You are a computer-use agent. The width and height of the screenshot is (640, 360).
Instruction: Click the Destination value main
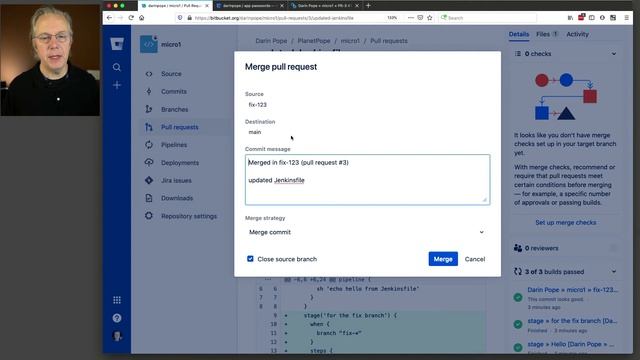(x=255, y=132)
